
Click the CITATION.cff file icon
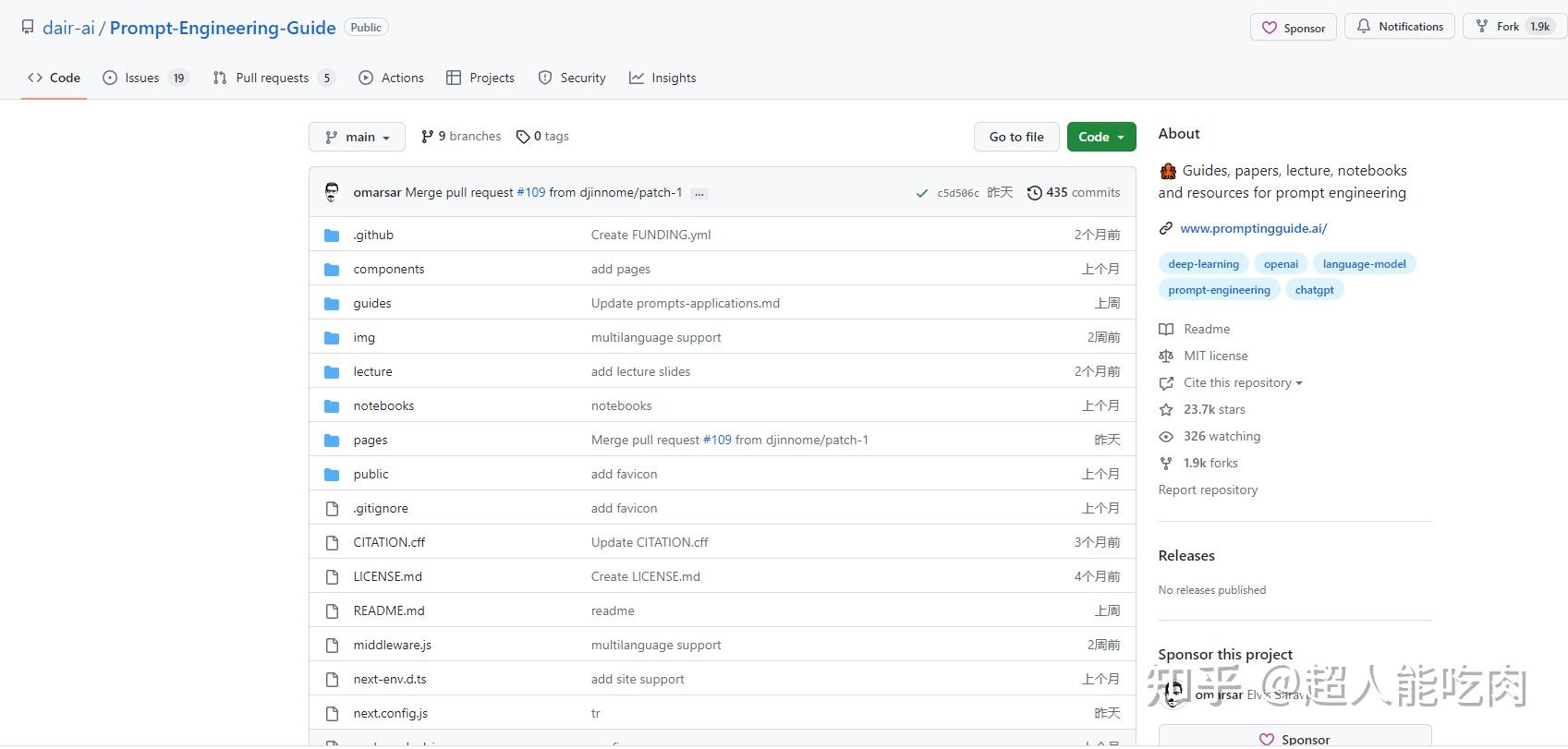point(332,543)
